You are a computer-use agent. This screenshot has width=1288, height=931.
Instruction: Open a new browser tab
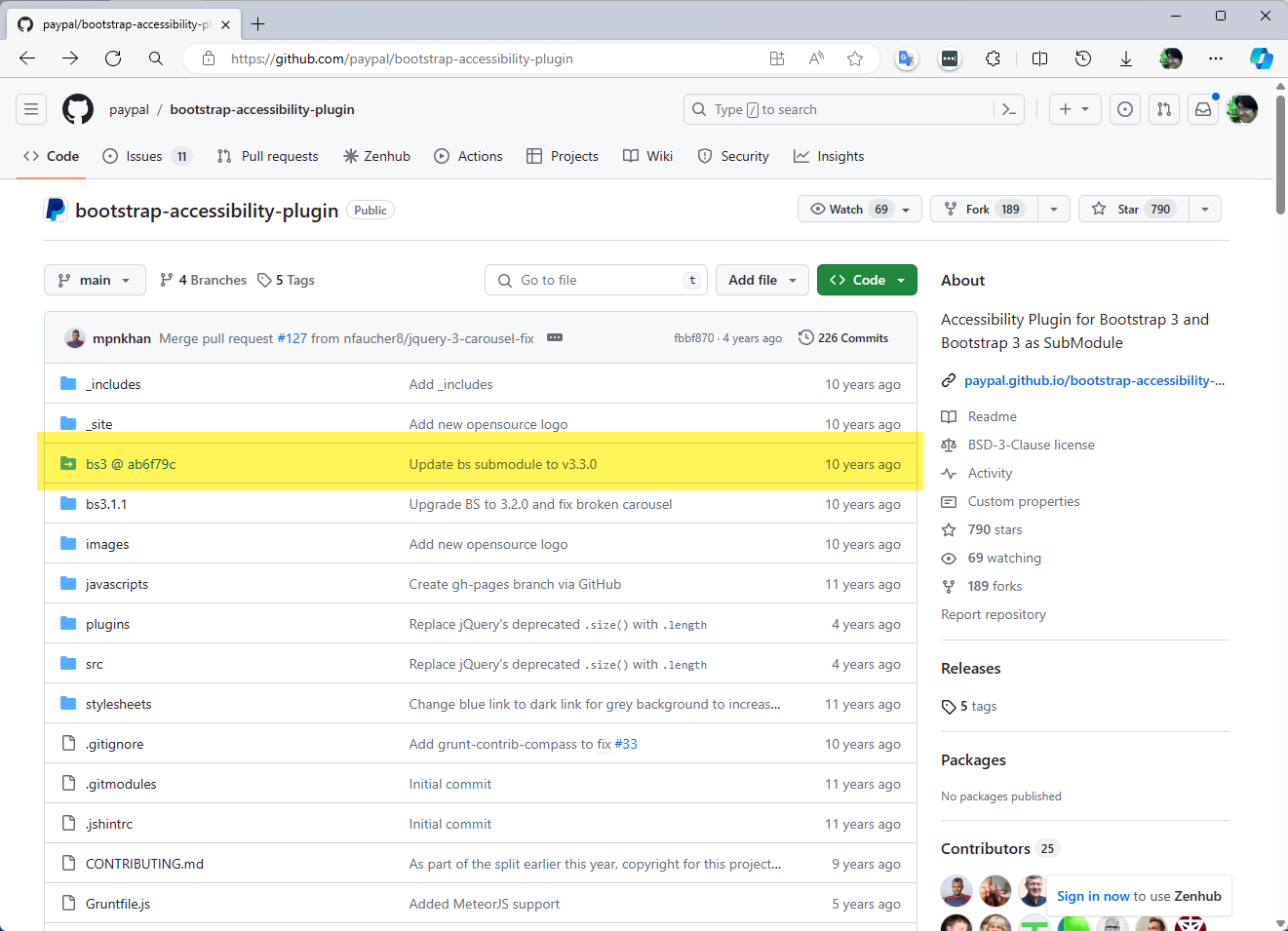(x=258, y=24)
